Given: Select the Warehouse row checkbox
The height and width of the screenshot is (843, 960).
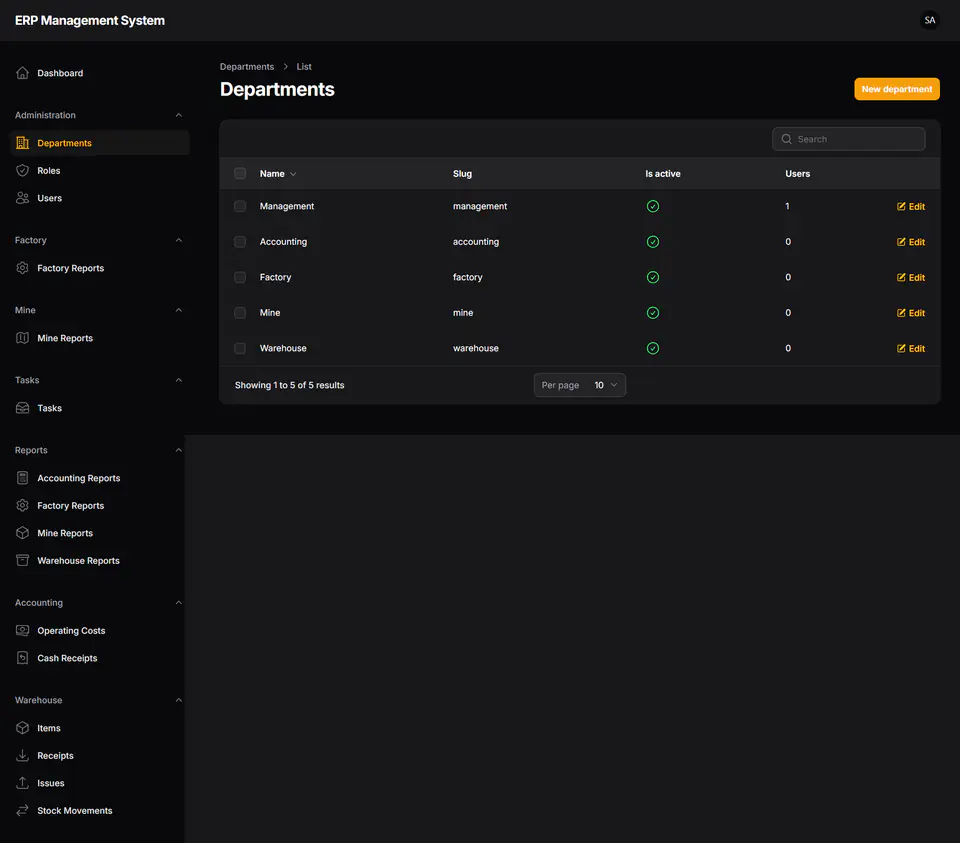Looking at the screenshot, I should [240, 348].
